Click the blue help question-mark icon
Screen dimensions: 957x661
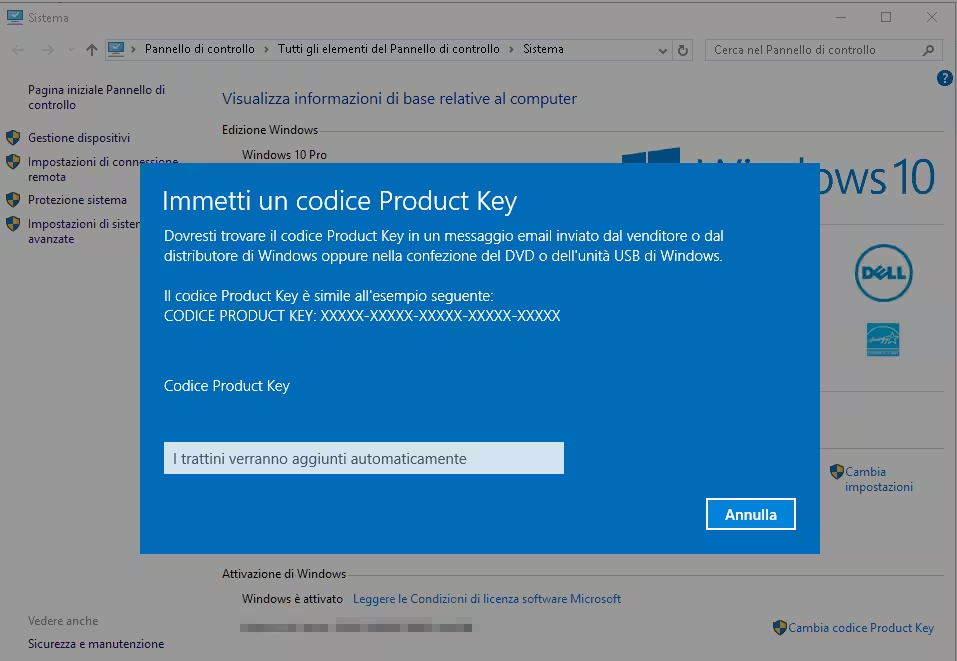point(944,78)
